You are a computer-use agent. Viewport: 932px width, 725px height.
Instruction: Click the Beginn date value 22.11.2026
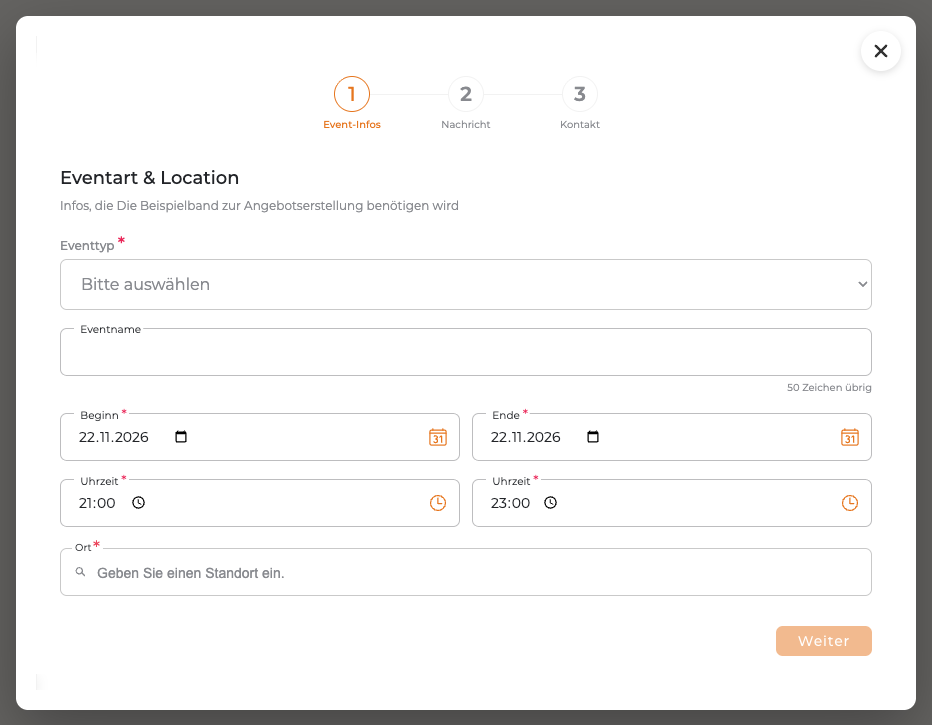[114, 437]
